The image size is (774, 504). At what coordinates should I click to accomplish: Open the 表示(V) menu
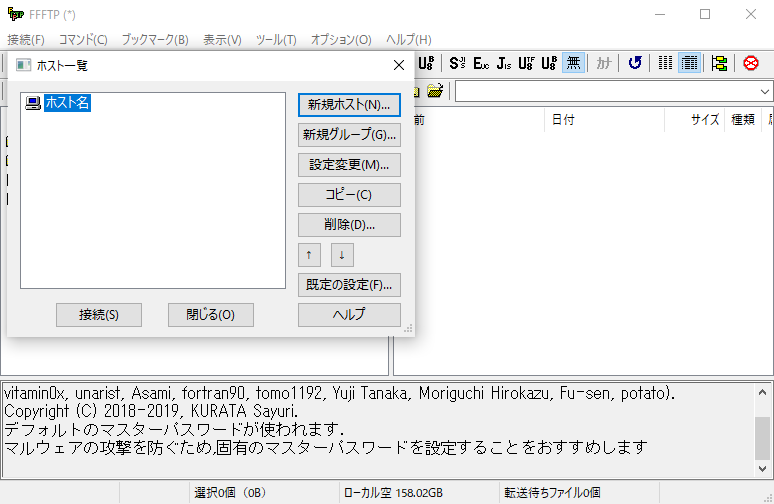[x=222, y=39]
